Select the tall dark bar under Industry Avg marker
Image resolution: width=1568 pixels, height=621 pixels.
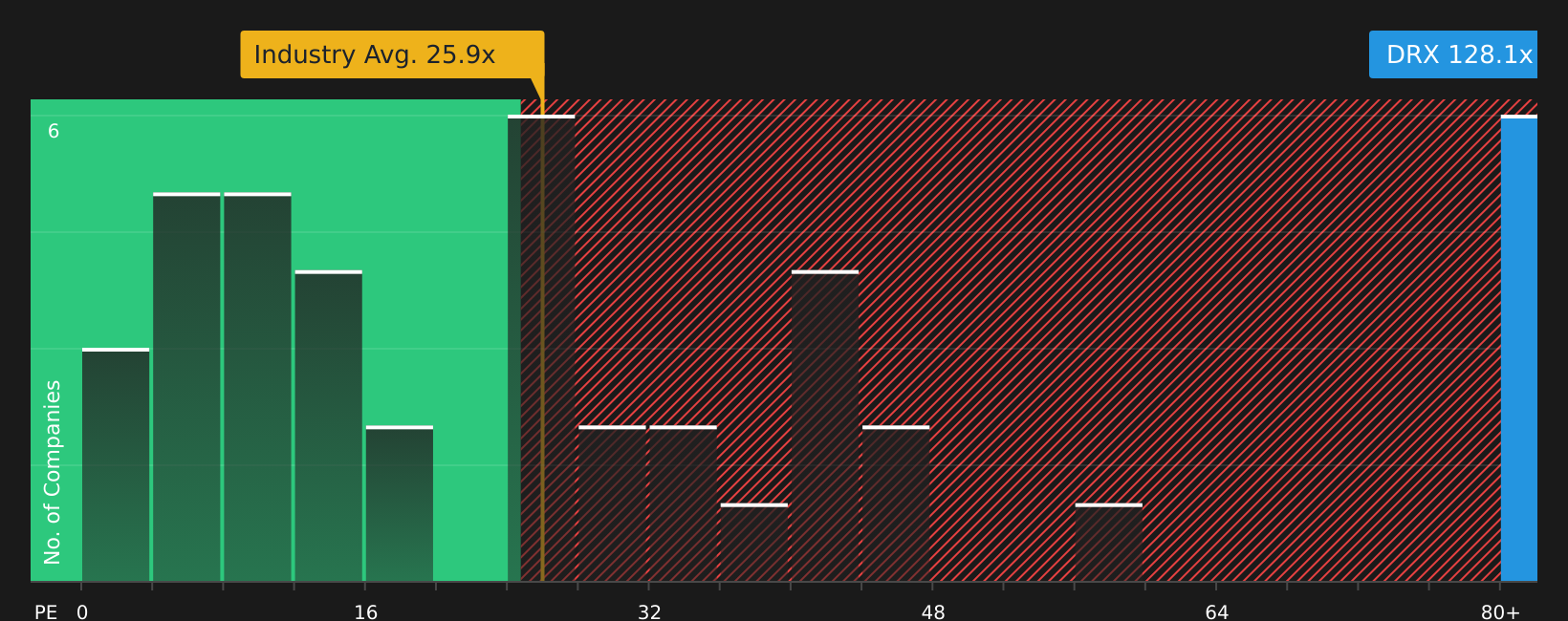(541, 349)
